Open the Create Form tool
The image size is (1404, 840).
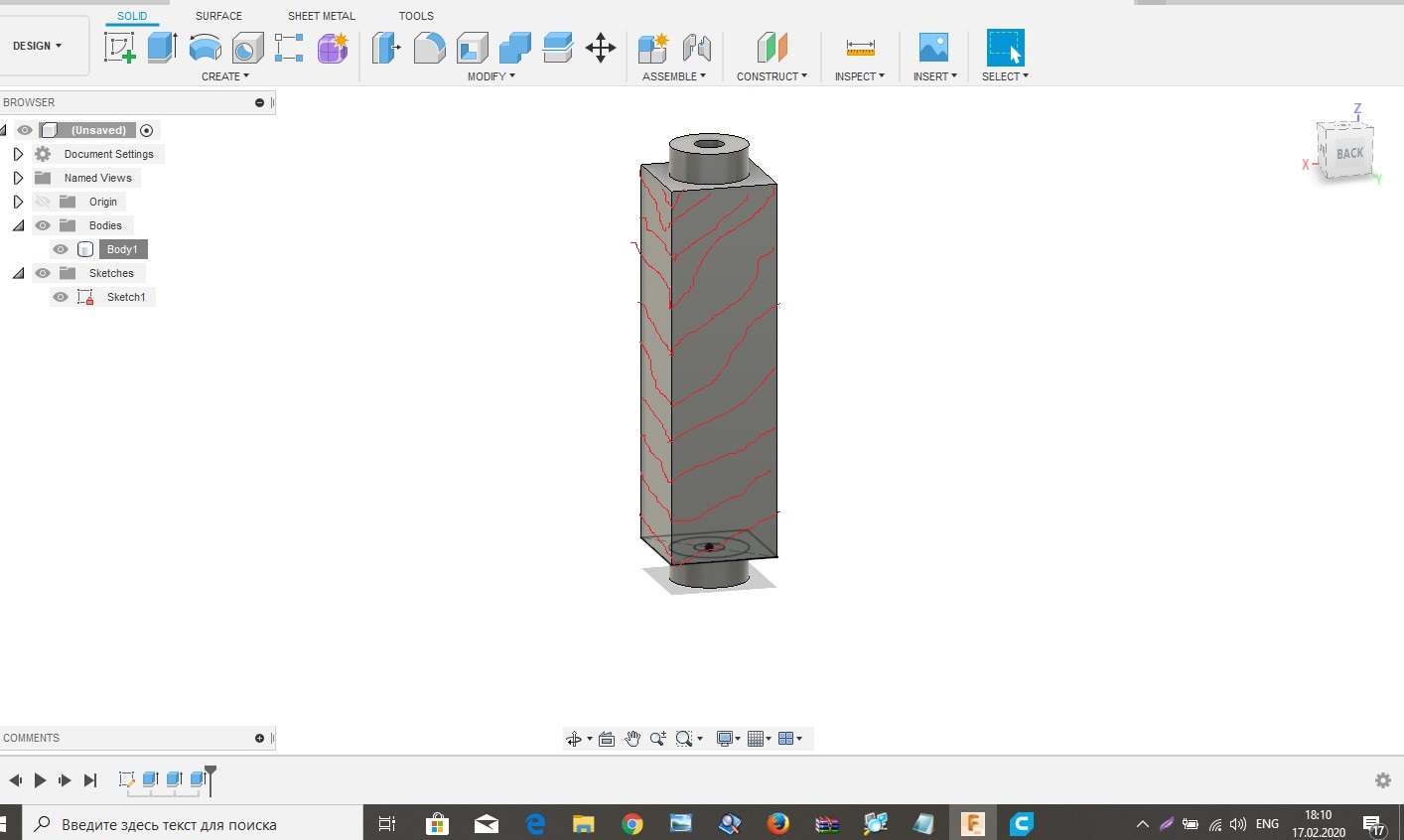click(x=333, y=47)
